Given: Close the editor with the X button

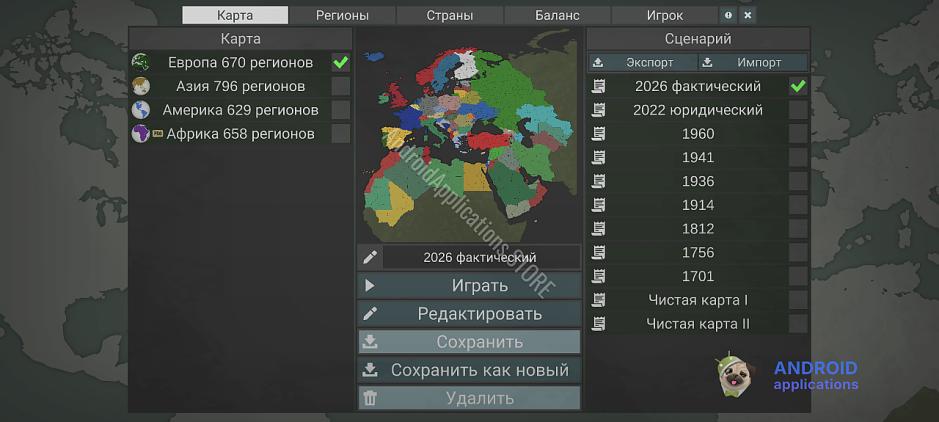Looking at the screenshot, I should click(x=747, y=16).
